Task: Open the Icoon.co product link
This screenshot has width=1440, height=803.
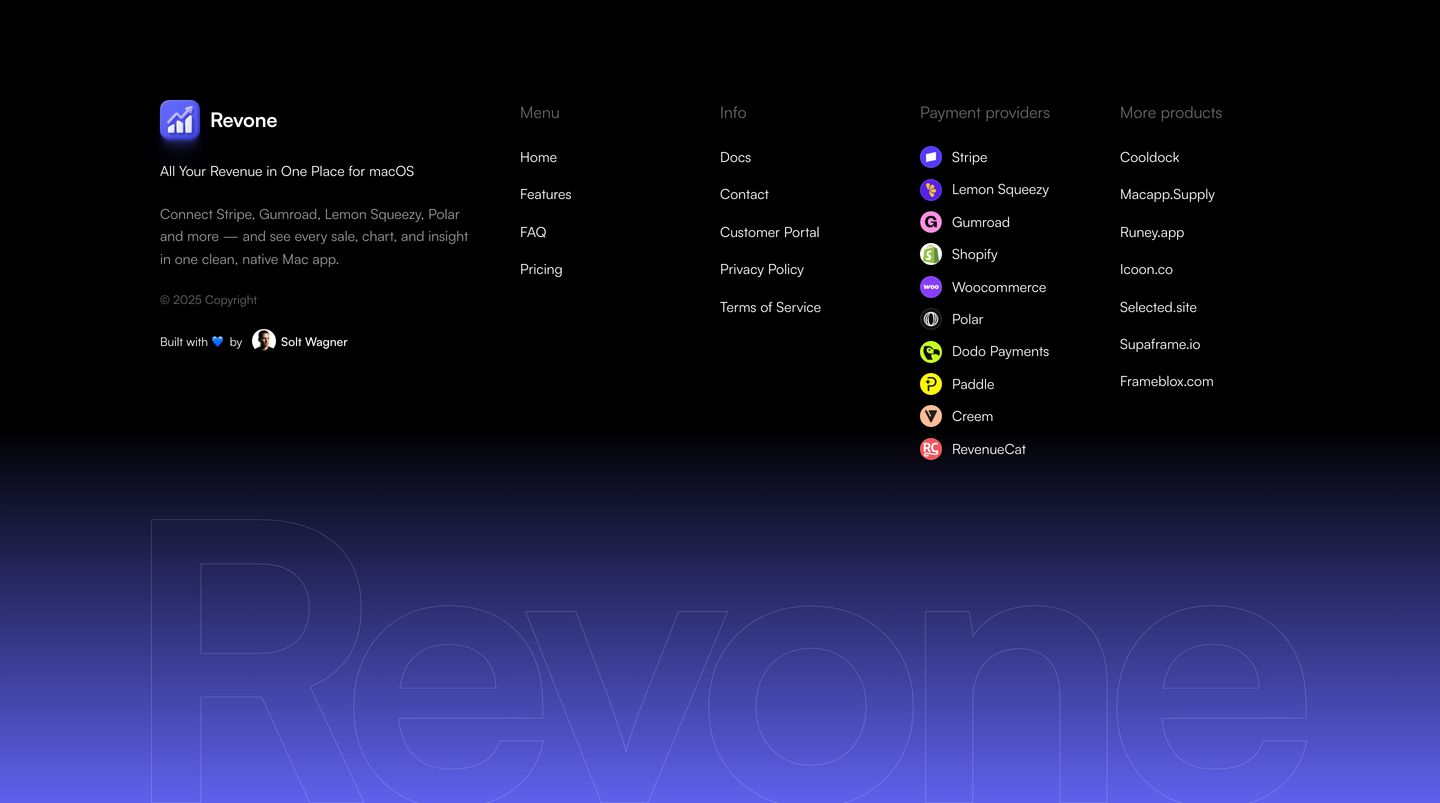Action: point(1146,269)
